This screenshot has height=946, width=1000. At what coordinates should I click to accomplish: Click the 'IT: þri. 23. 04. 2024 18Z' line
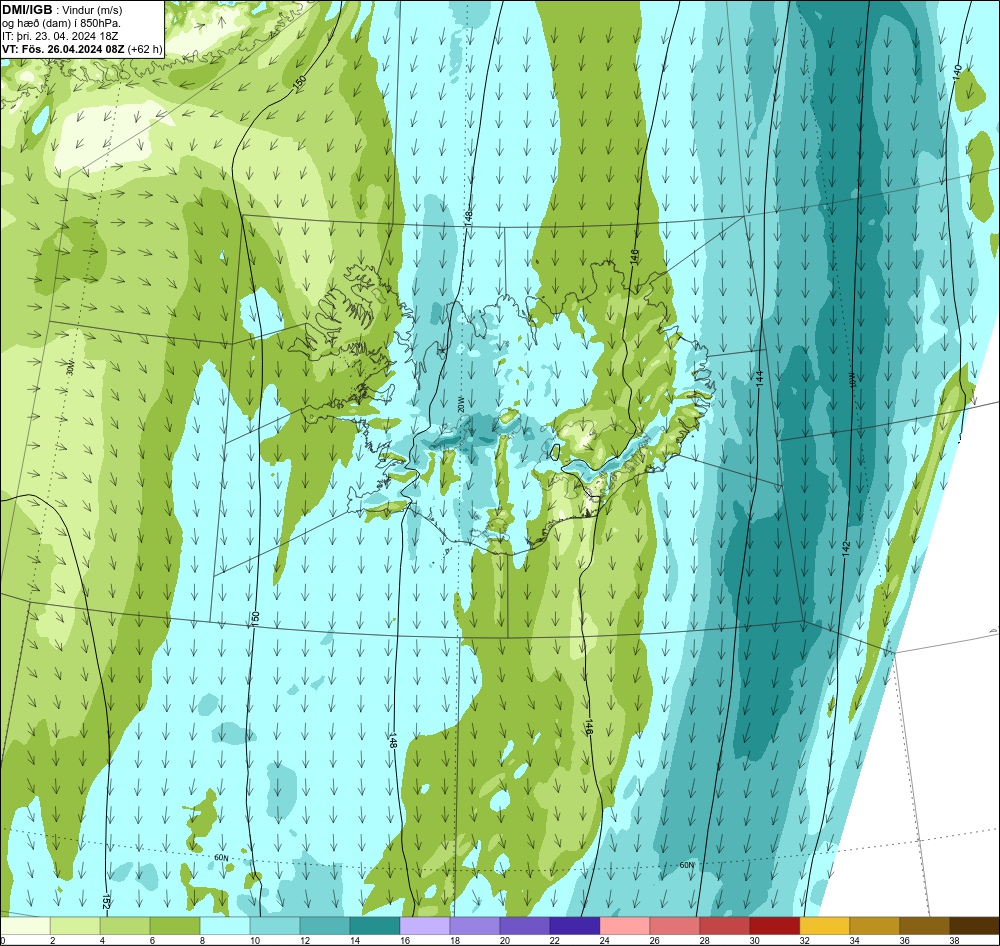(x=60, y=36)
